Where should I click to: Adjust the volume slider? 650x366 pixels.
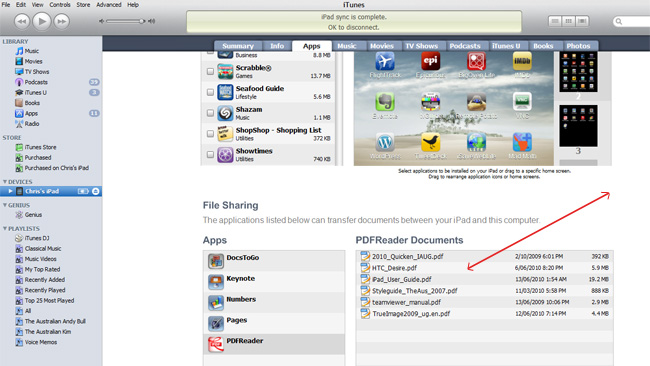pyautogui.click(x=125, y=21)
